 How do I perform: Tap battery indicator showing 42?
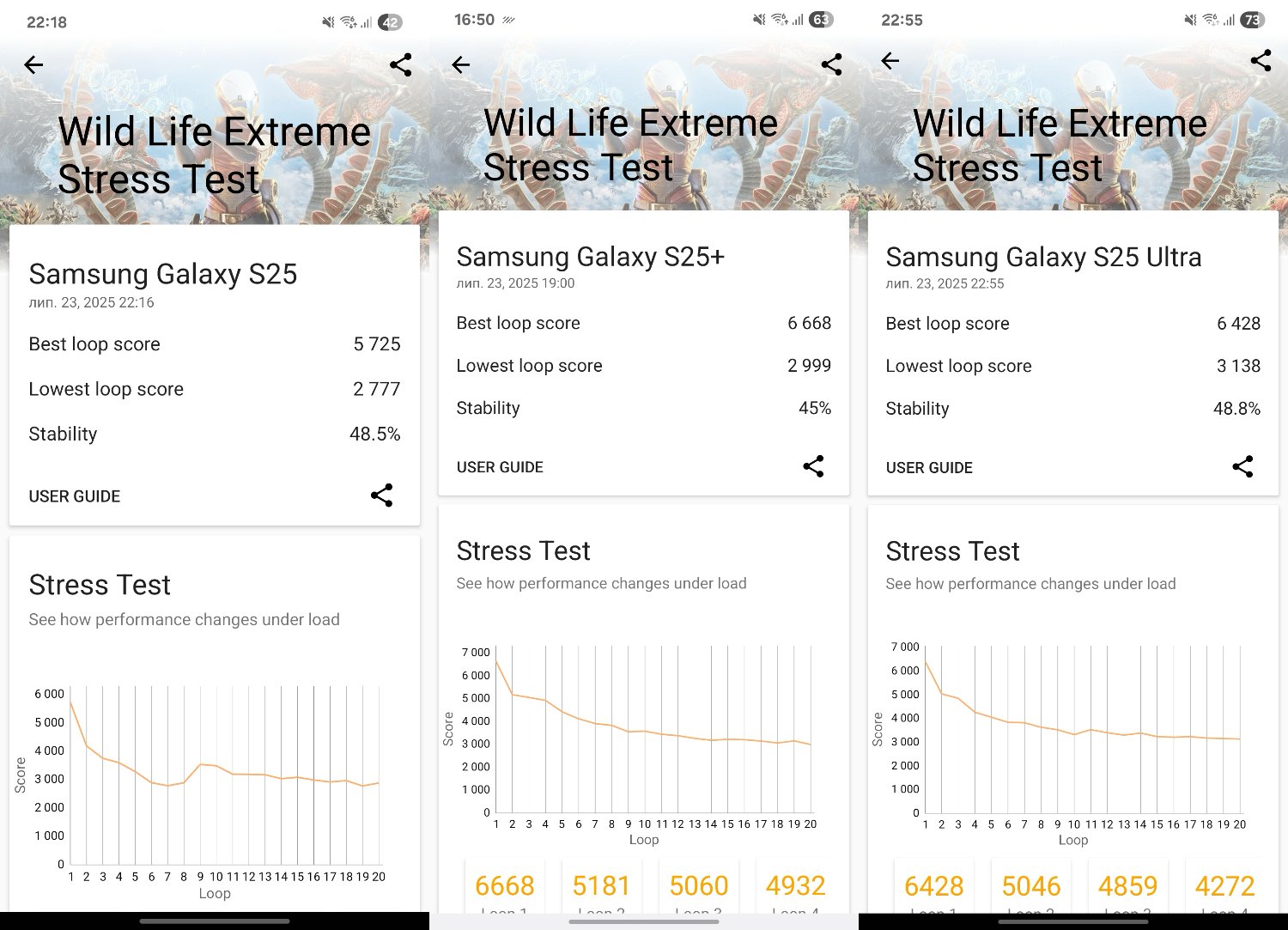pos(391,22)
